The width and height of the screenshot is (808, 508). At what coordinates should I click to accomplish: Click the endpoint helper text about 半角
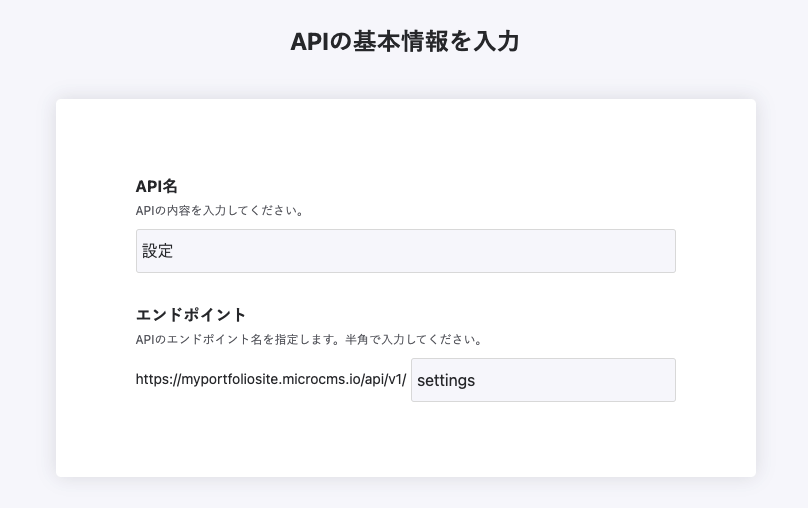click(309, 340)
